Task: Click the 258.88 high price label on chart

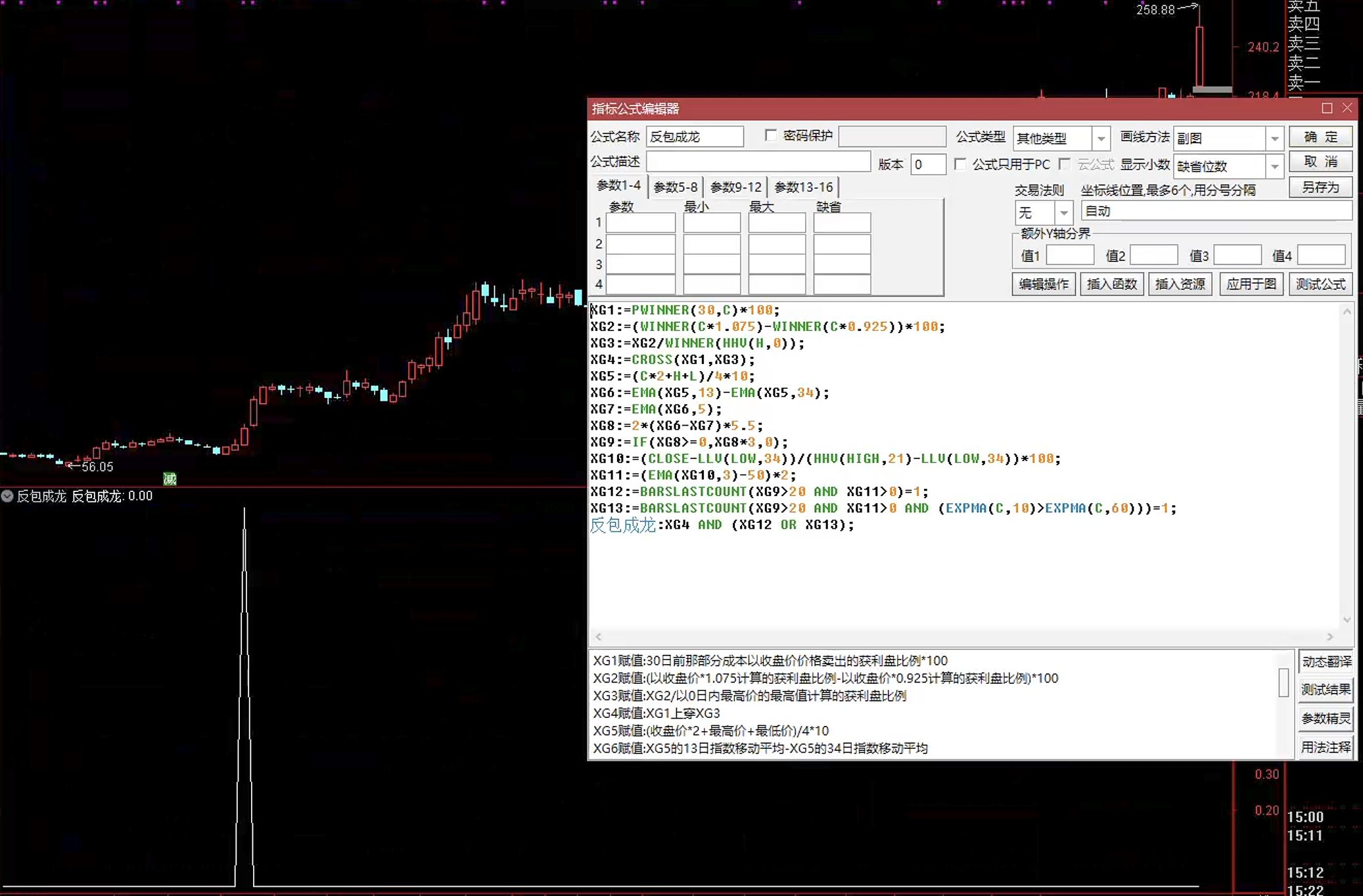Action: pos(1155,10)
